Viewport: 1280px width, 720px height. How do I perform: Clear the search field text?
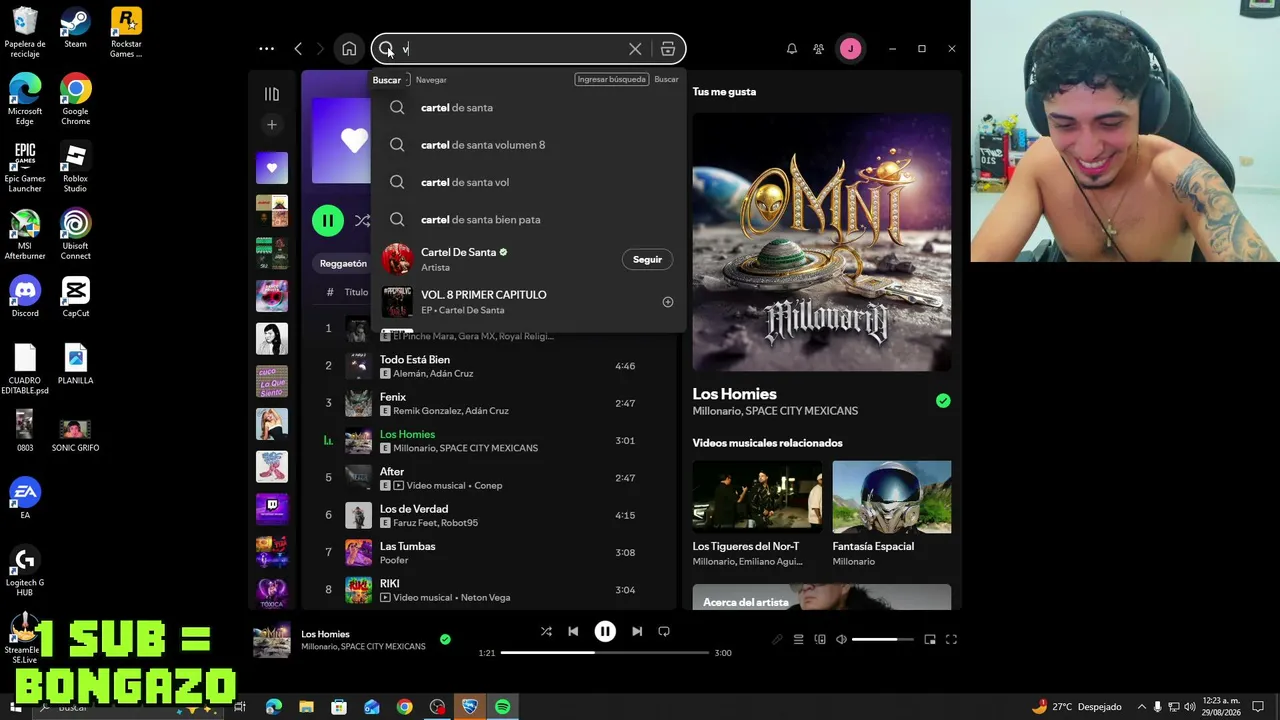pos(635,48)
